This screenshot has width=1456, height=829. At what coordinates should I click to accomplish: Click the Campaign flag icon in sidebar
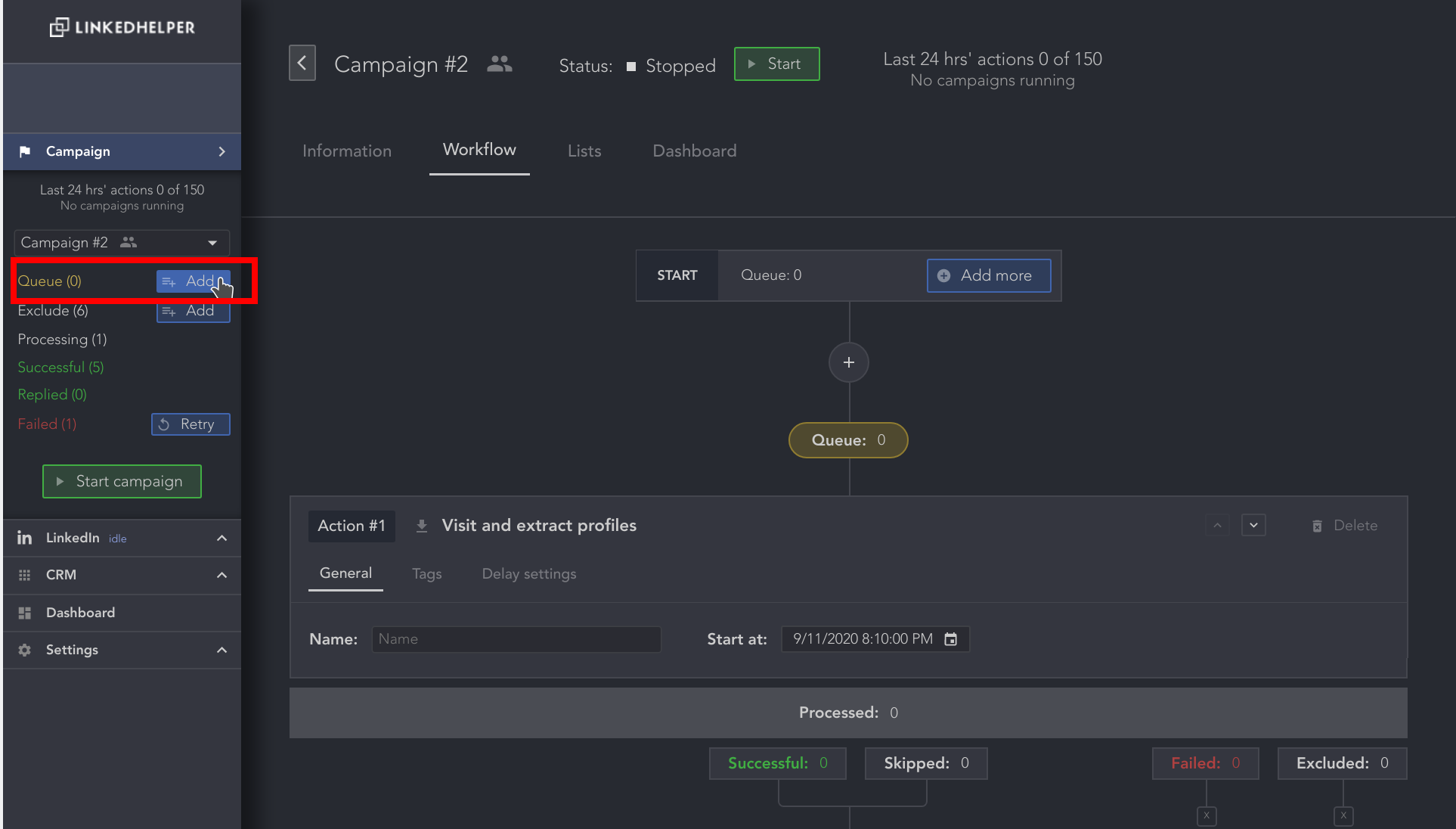click(25, 151)
